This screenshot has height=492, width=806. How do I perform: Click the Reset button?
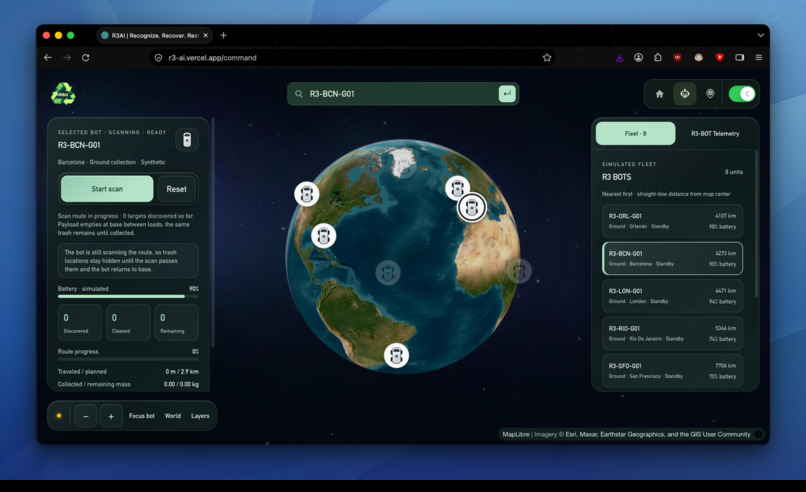(176, 189)
